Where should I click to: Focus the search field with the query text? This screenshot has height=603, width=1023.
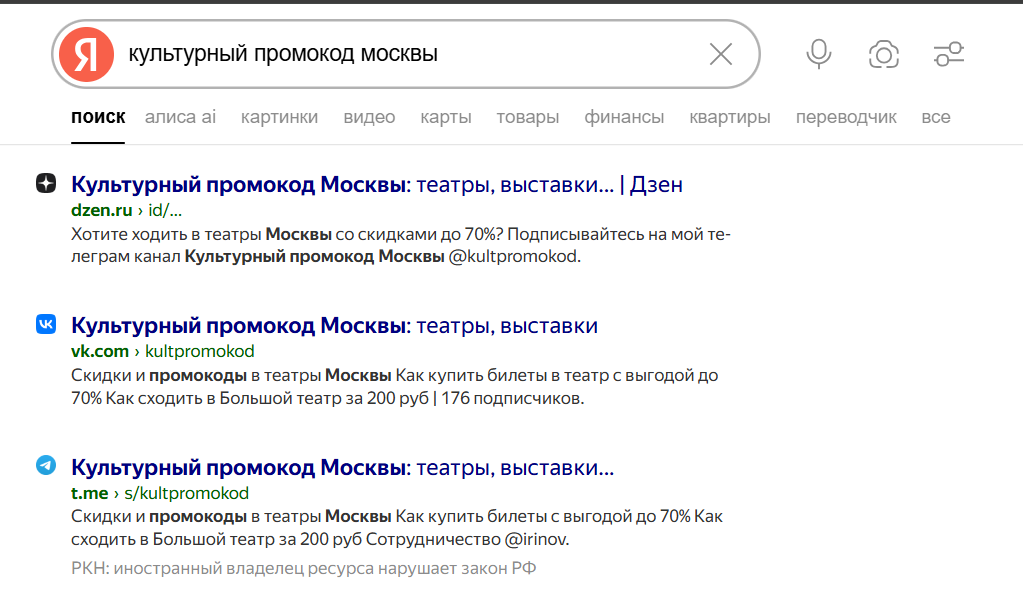click(x=405, y=54)
